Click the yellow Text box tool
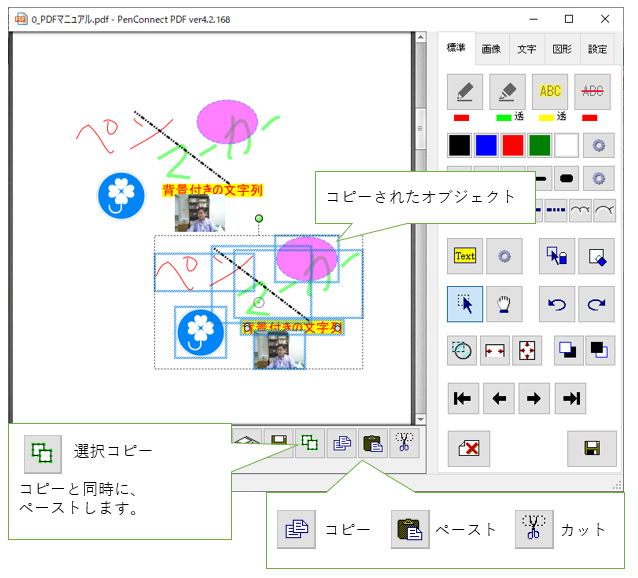The image size is (638, 578). click(465, 256)
